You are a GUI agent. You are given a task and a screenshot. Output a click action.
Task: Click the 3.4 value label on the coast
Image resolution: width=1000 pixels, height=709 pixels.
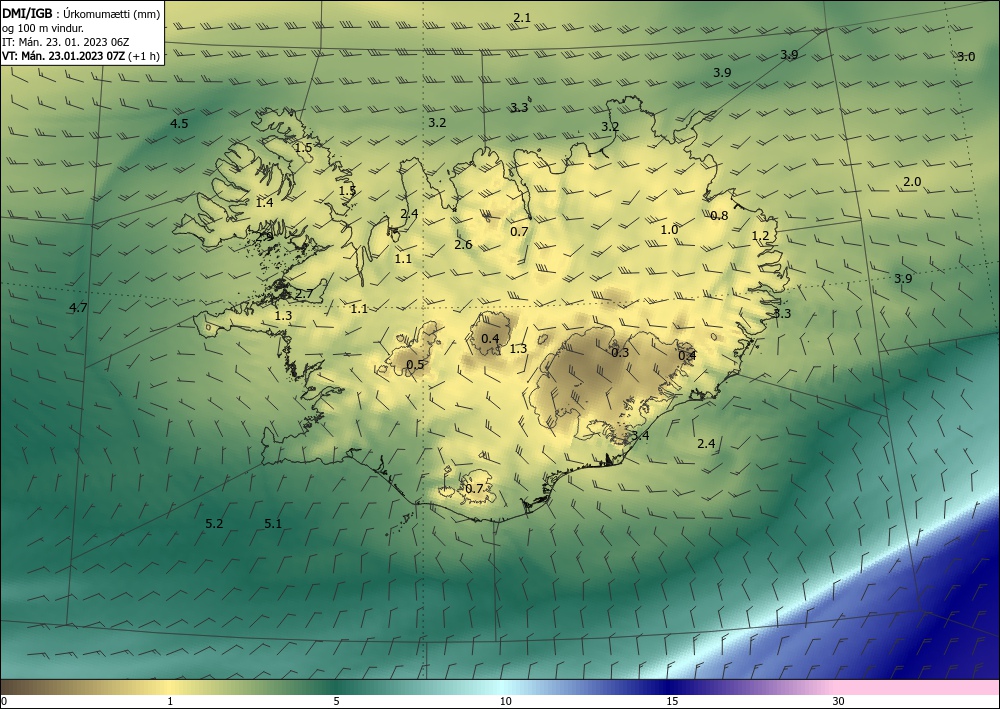(640, 435)
